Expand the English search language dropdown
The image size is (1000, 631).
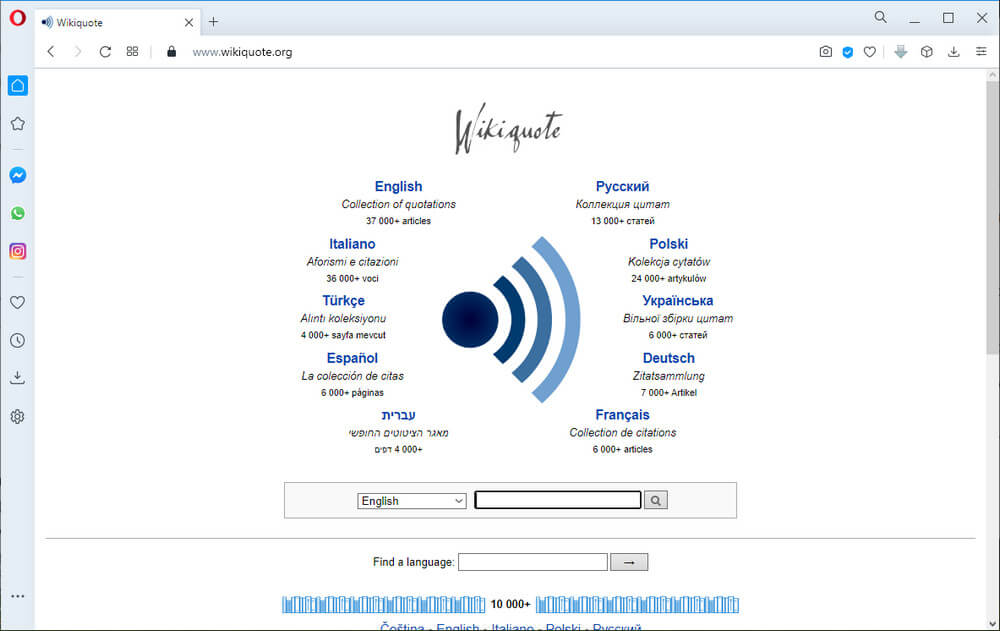click(411, 501)
